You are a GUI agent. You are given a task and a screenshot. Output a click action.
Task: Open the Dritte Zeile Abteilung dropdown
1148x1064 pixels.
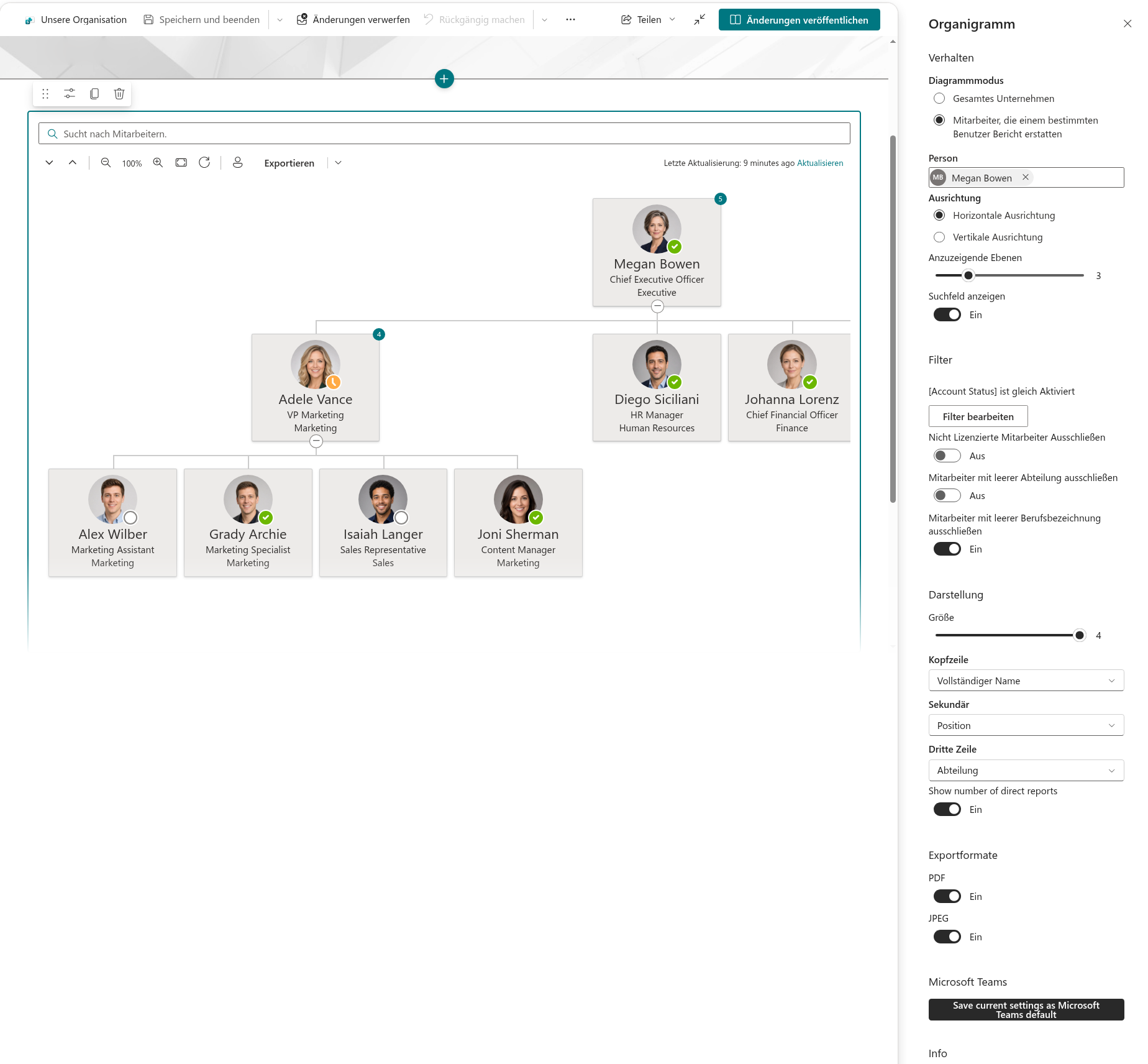[x=1026, y=771]
